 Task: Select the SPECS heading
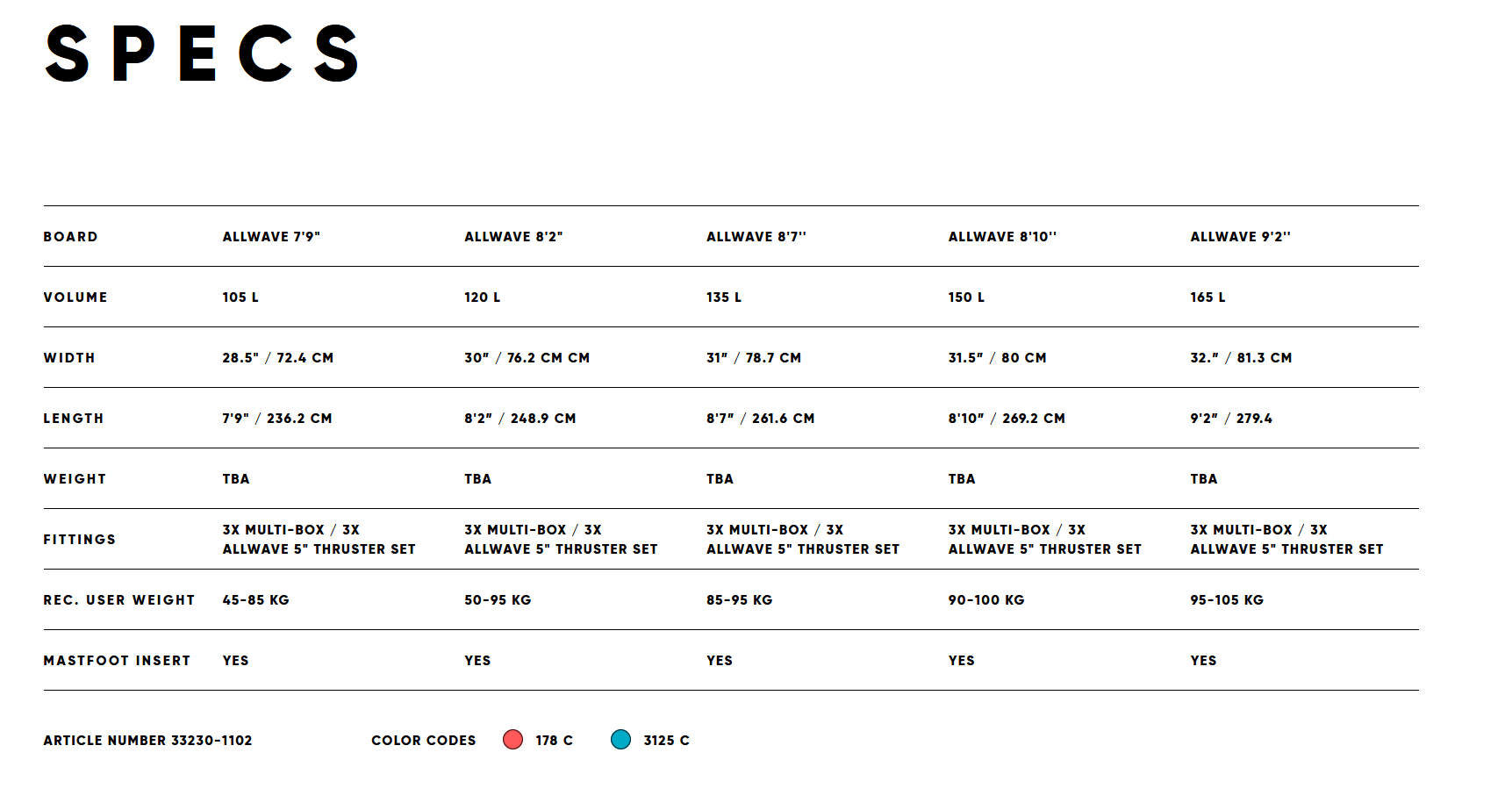click(x=203, y=54)
